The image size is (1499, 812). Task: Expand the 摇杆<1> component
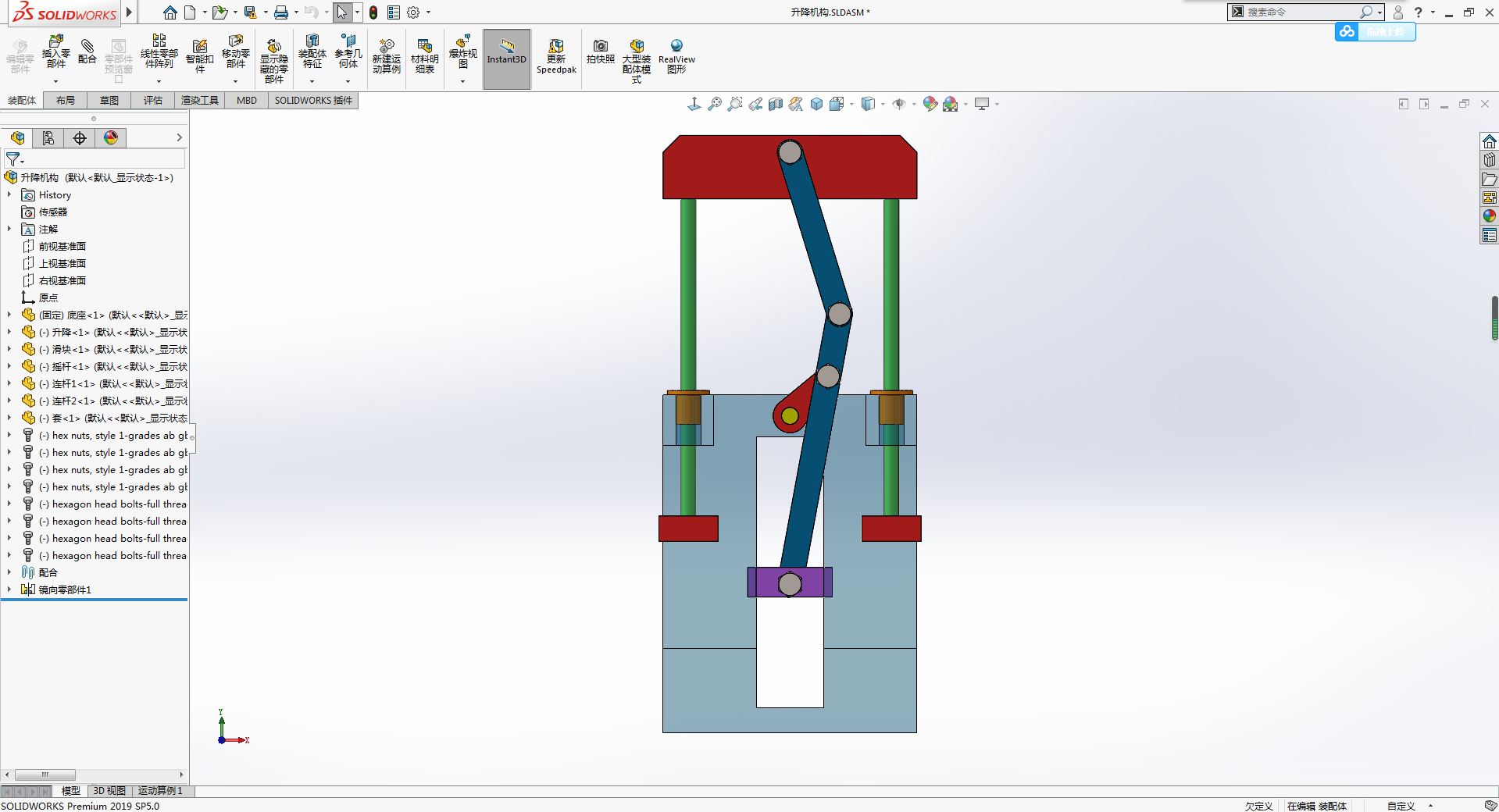click(9, 367)
